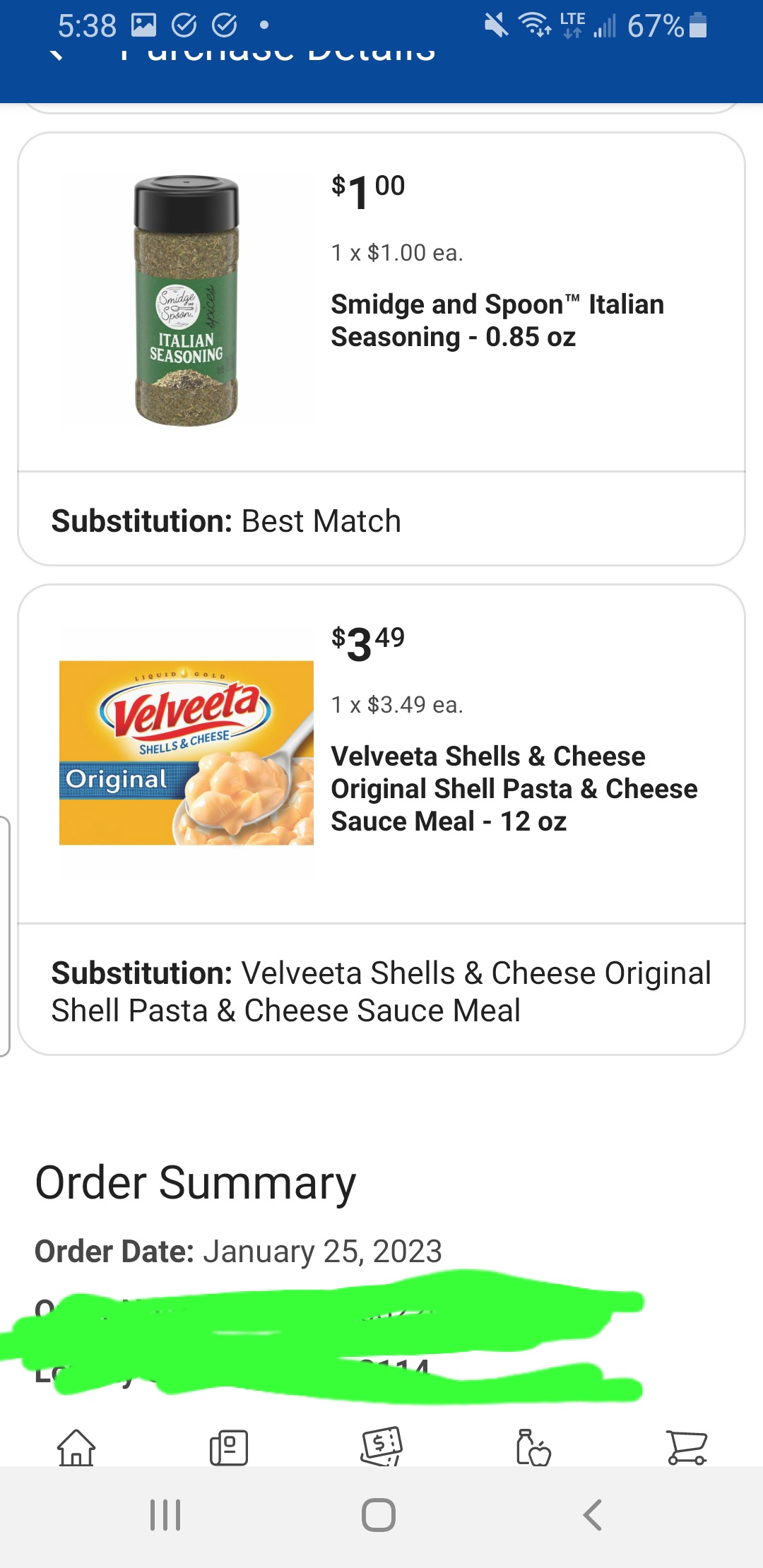
Task: Tap the Android recent apps button
Action: pos(165,1515)
